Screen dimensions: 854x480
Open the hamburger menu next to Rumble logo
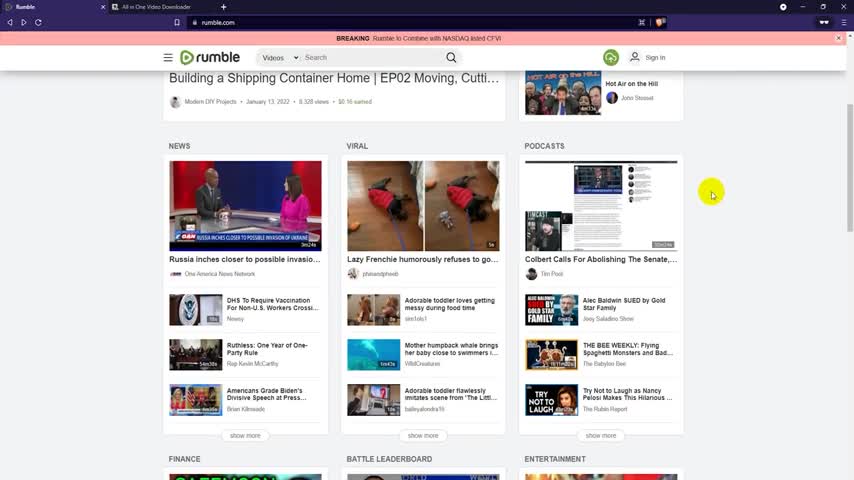coord(168,57)
